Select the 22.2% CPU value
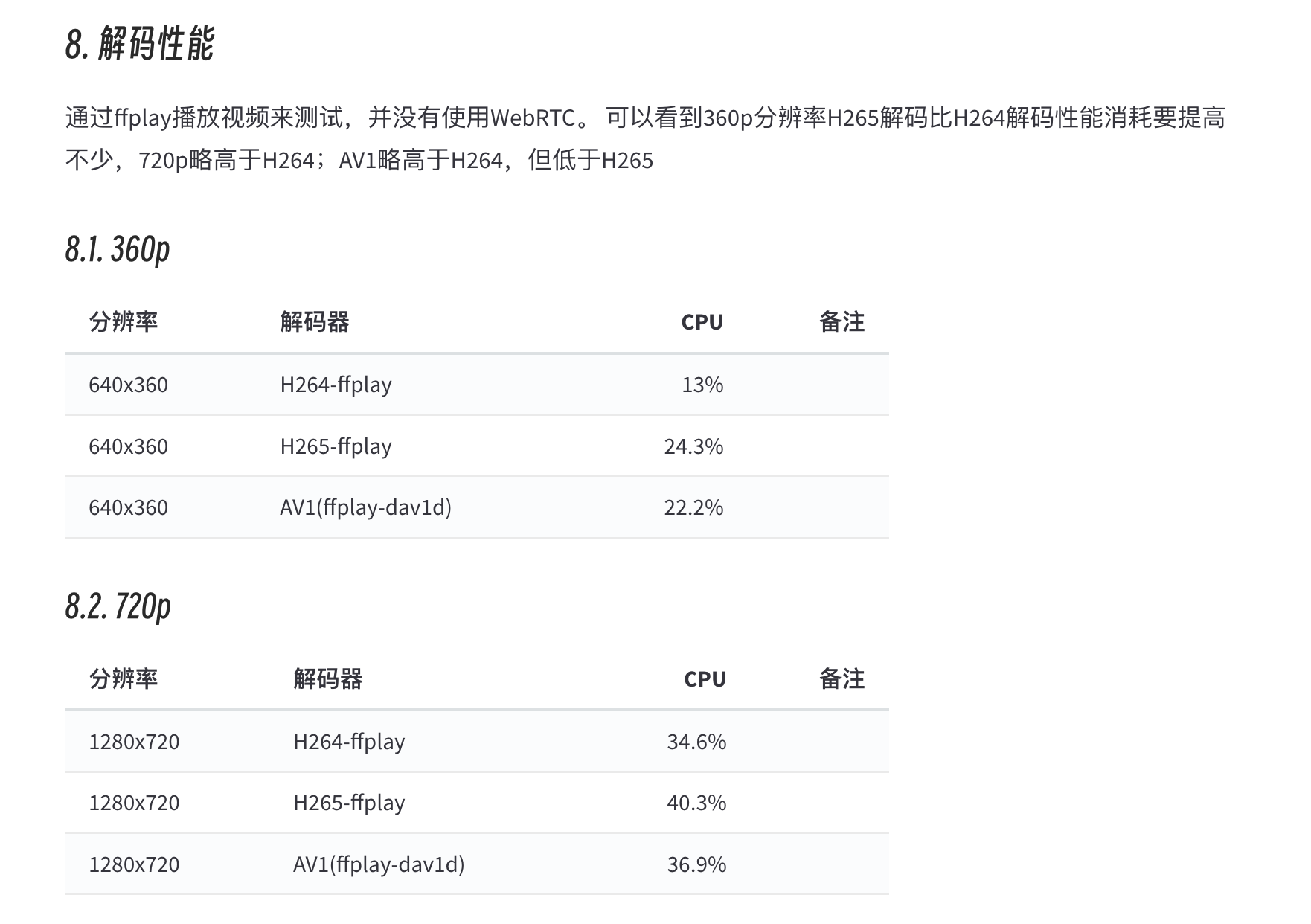The height and width of the screenshot is (924, 1311). coord(693,507)
